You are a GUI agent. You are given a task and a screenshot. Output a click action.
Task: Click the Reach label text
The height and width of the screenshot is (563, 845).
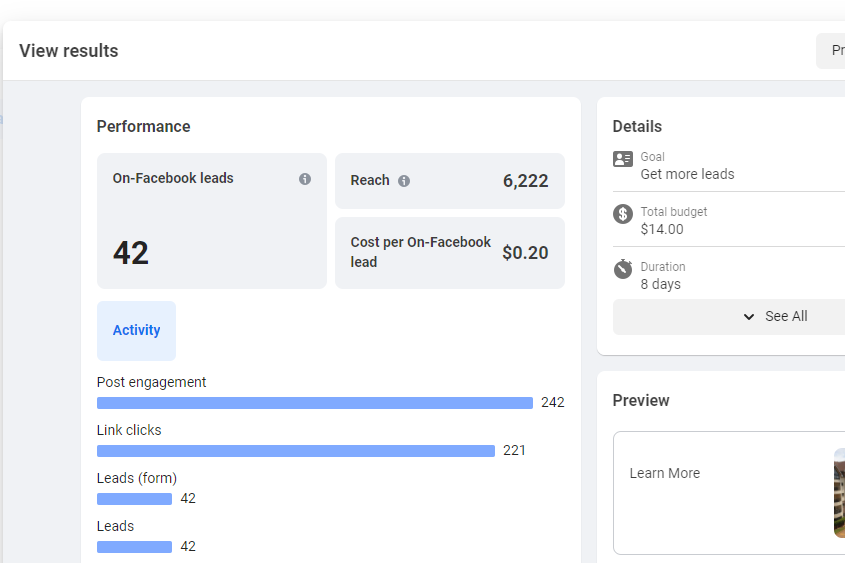(x=370, y=180)
